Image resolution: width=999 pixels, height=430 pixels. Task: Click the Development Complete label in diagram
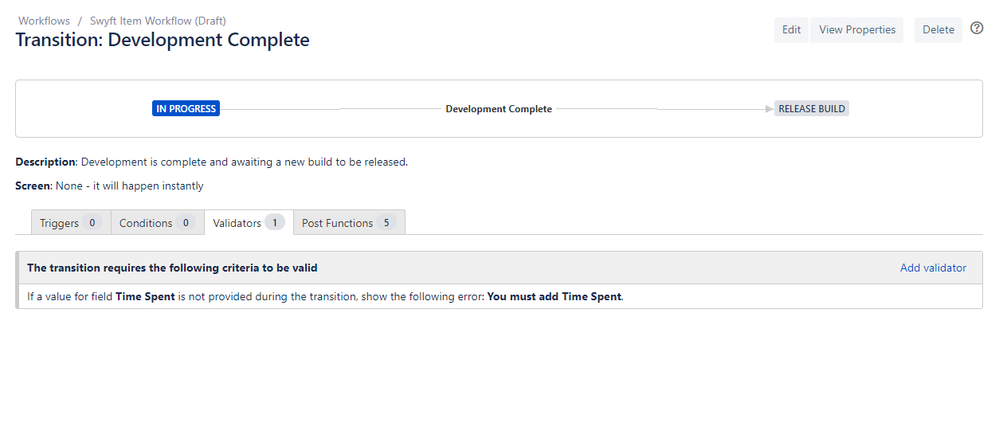pyautogui.click(x=498, y=109)
